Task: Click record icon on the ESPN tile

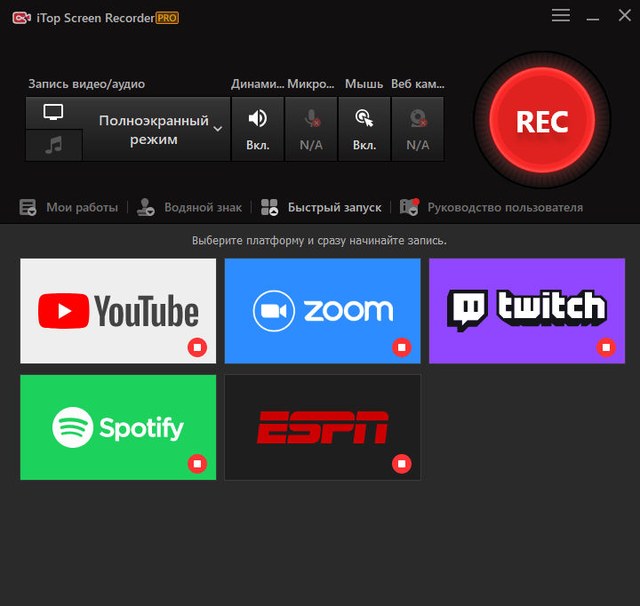Action: [401, 464]
